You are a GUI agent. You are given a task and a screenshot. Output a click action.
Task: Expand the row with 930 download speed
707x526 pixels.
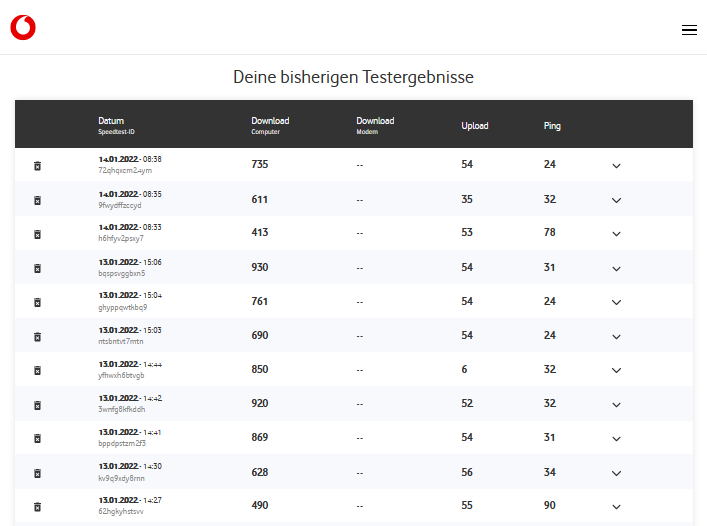616,268
